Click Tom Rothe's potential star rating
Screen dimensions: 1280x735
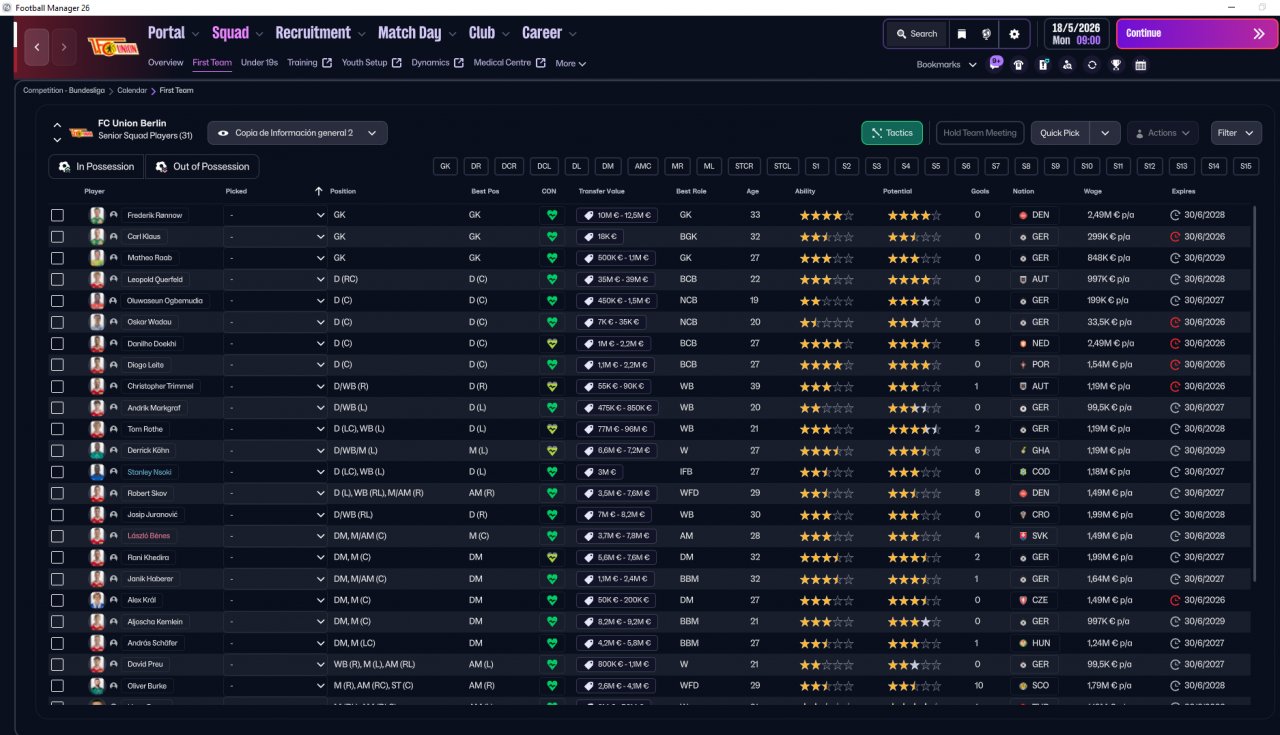pos(912,429)
